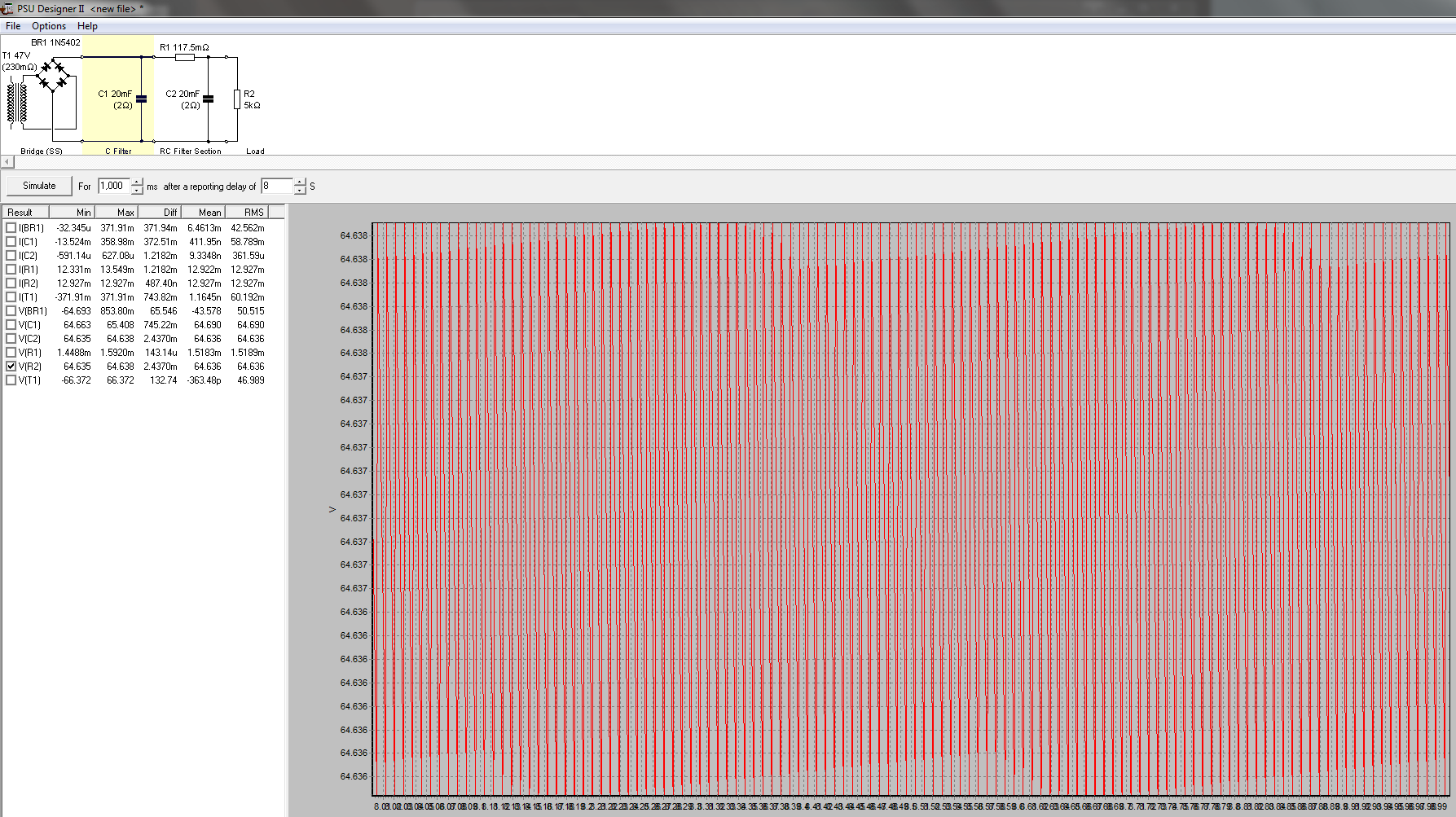This screenshot has width=1456, height=817.
Task: Click the Bridge (SS) section label
Action: [x=42, y=151]
